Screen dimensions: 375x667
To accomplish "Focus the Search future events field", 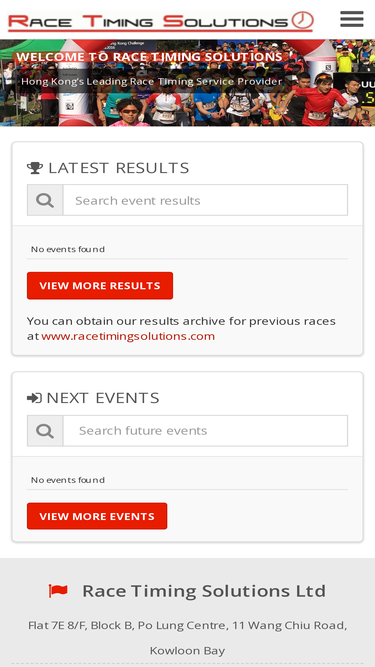I will (205, 431).
